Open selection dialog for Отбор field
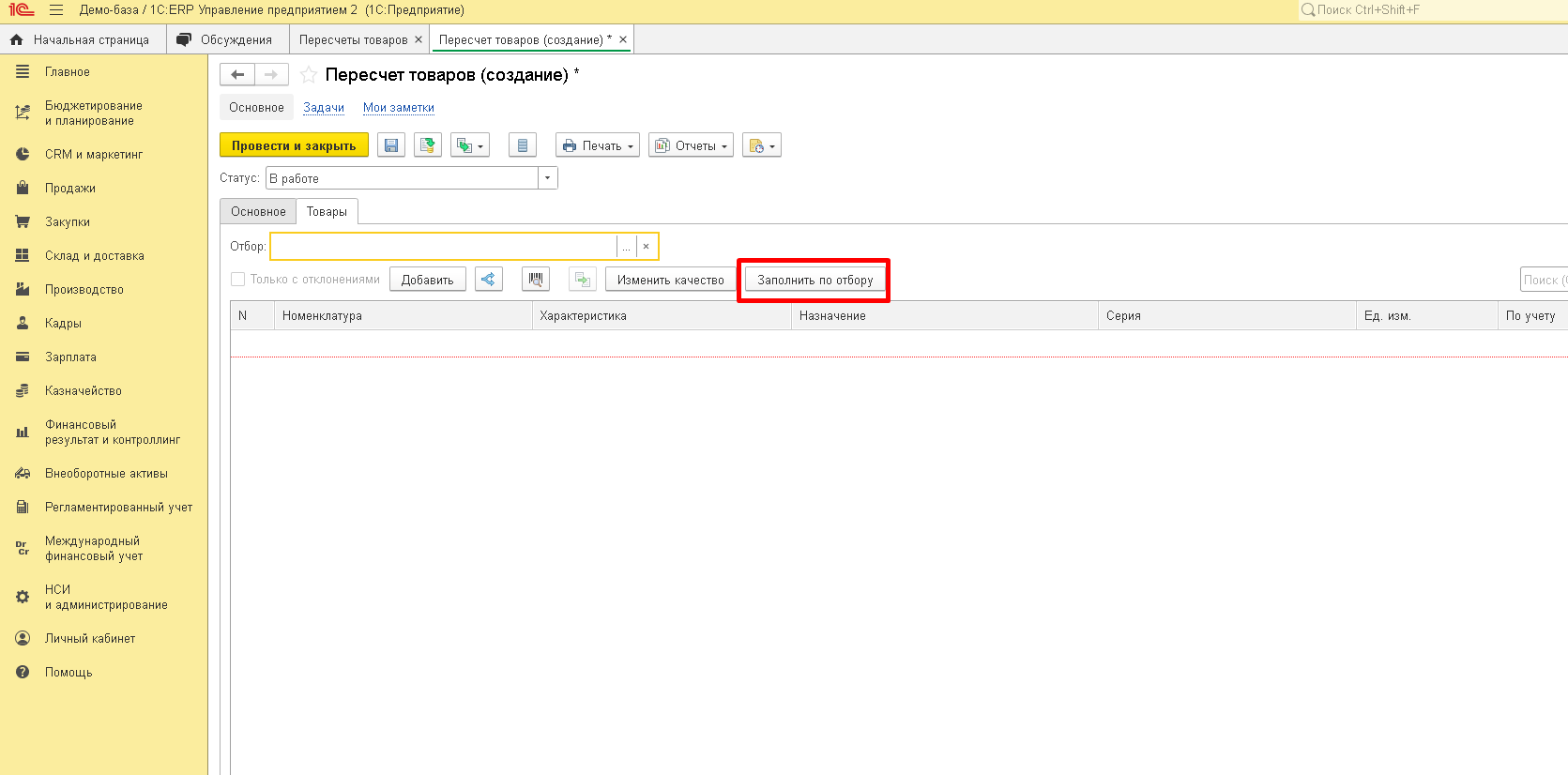 [x=626, y=247]
